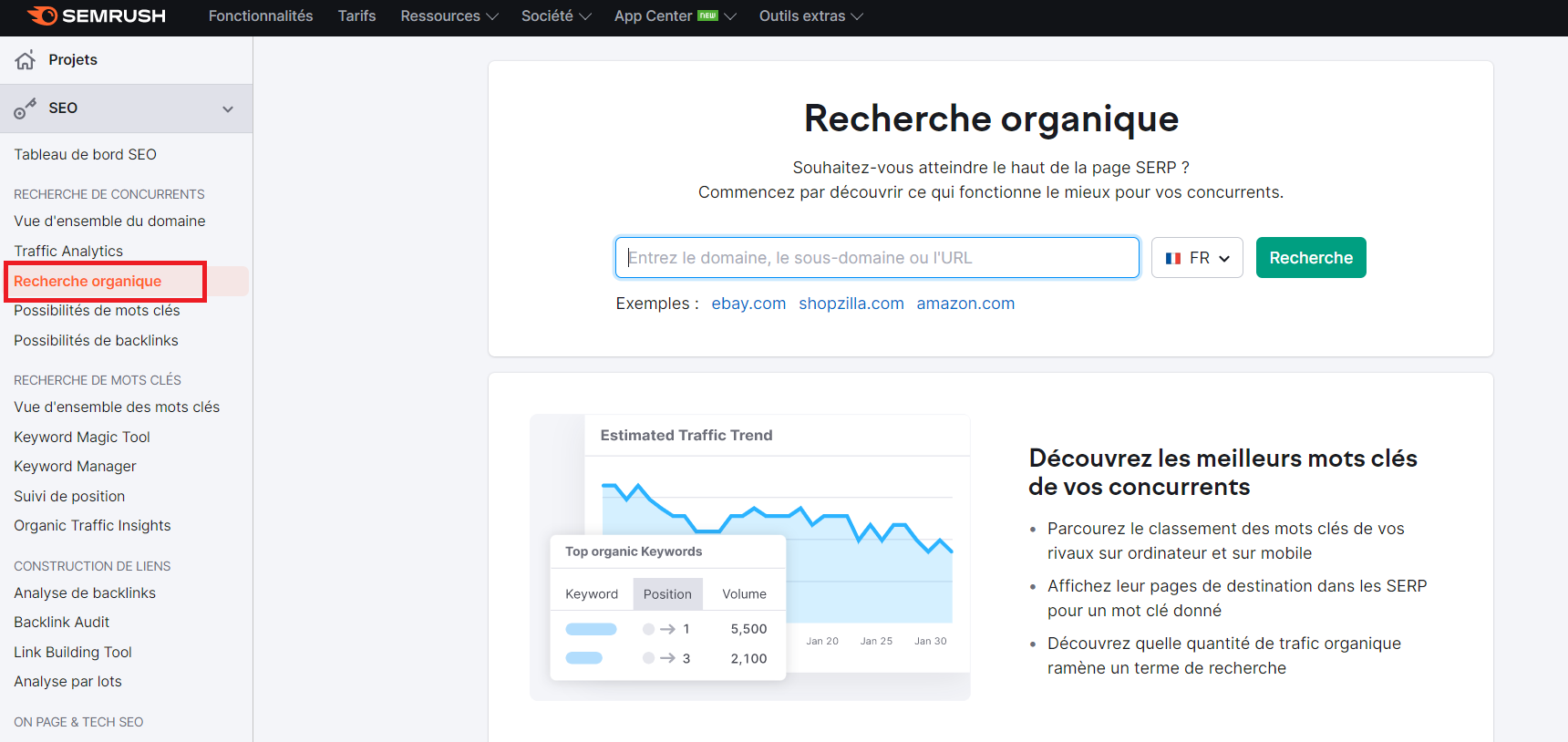Viewport: 1568px width, 742px height.
Task: Open Backlink Audit
Action: pos(61,623)
